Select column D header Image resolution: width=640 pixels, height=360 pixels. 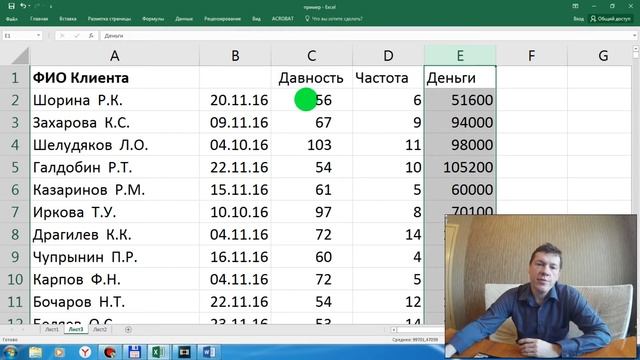click(x=388, y=56)
